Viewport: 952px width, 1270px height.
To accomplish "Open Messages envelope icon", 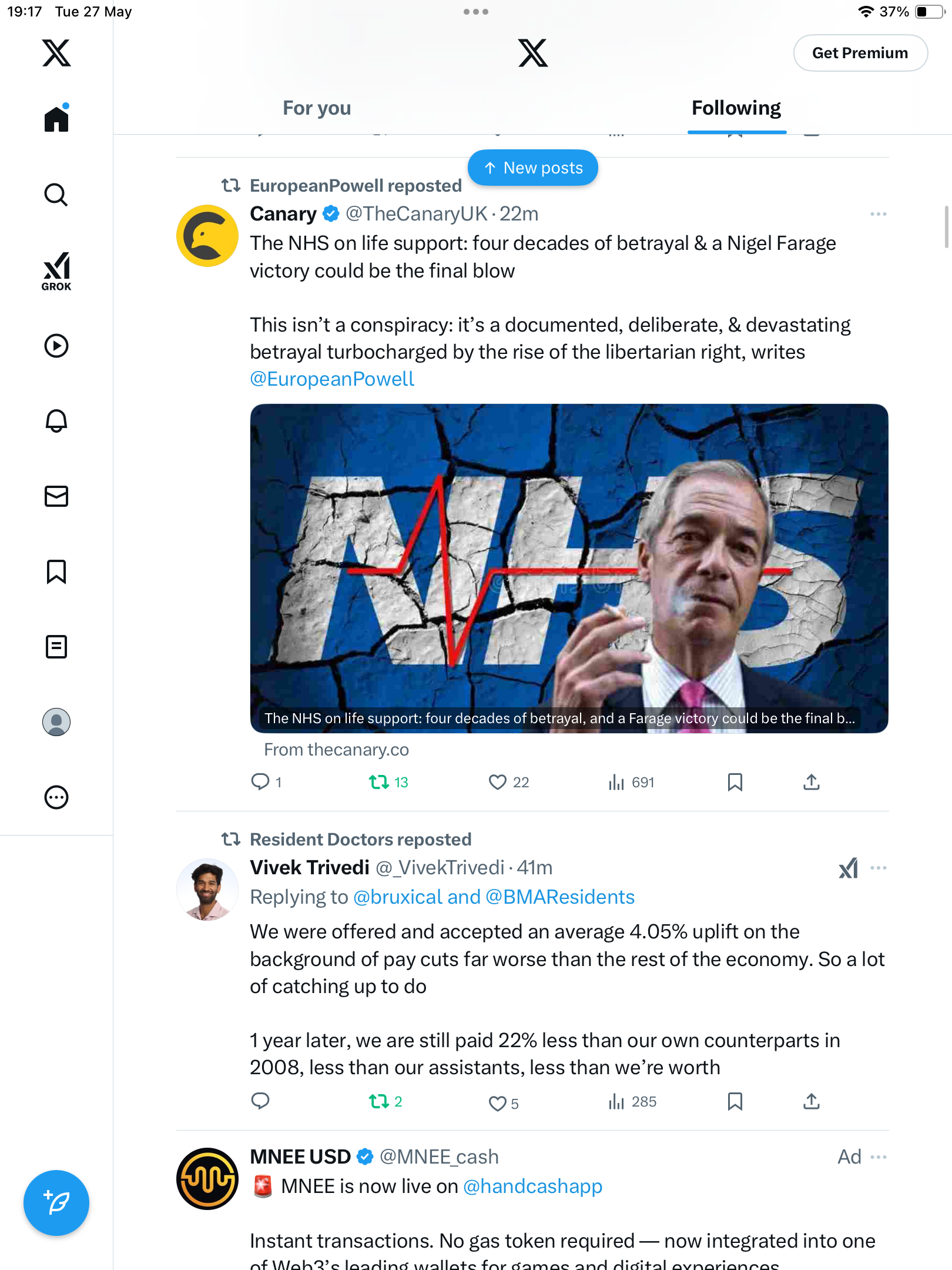I will [56, 496].
